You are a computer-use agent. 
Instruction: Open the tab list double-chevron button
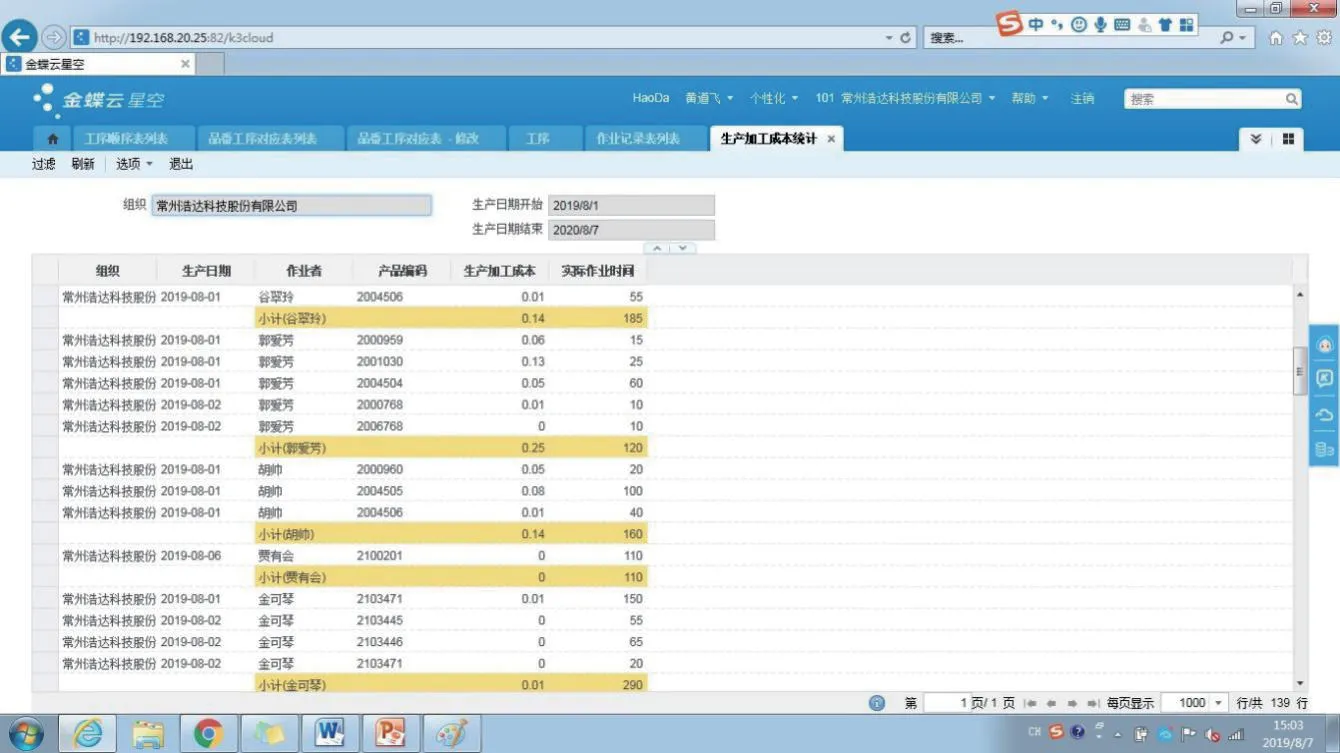(x=1256, y=139)
